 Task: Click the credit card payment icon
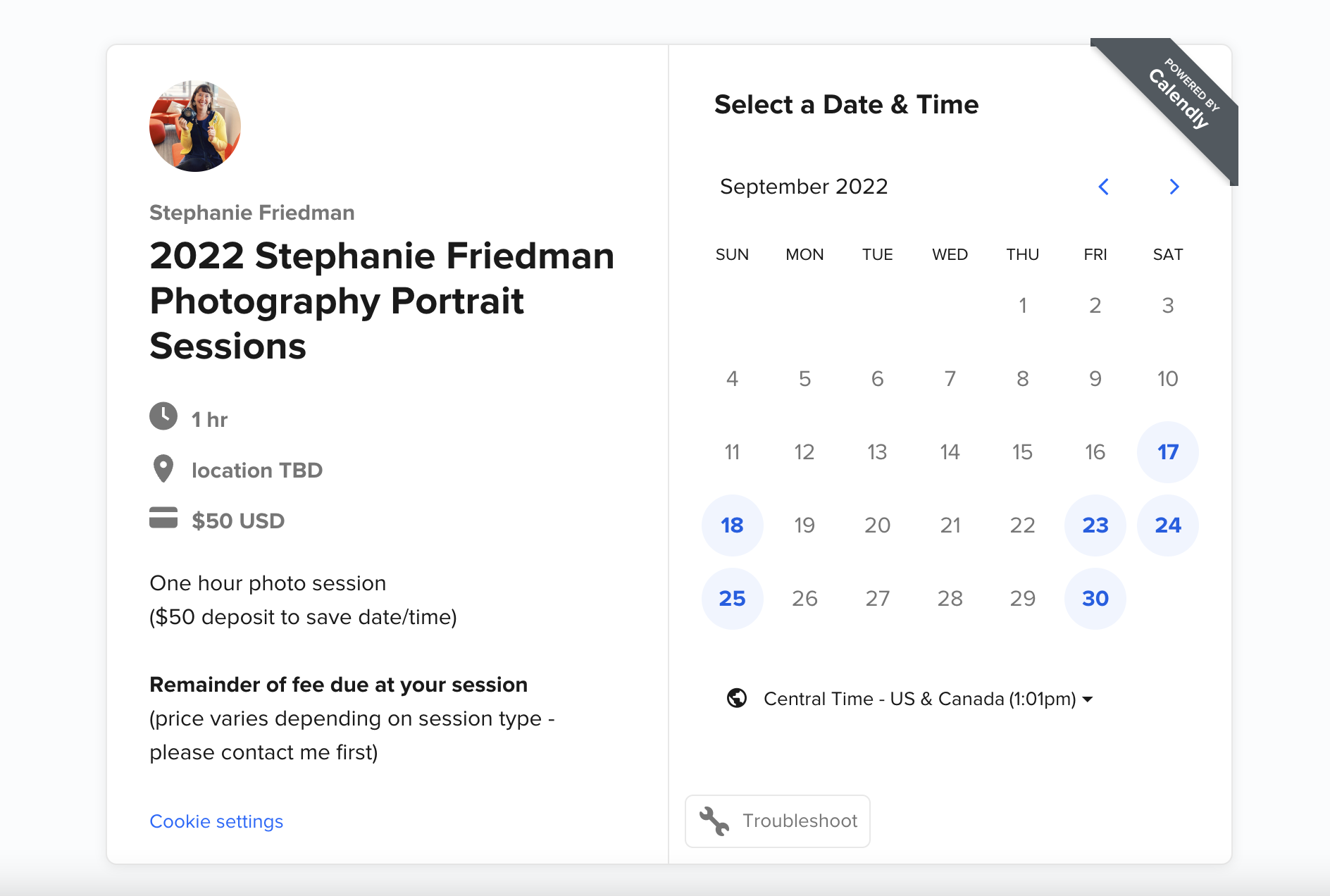point(163,517)
